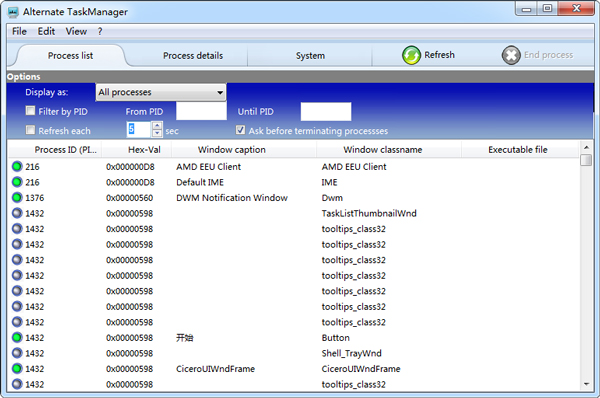The height and width of the screenshot is (398, 600).
Task: Close the Alternate TaskManager window
Action: pos(576,8)
